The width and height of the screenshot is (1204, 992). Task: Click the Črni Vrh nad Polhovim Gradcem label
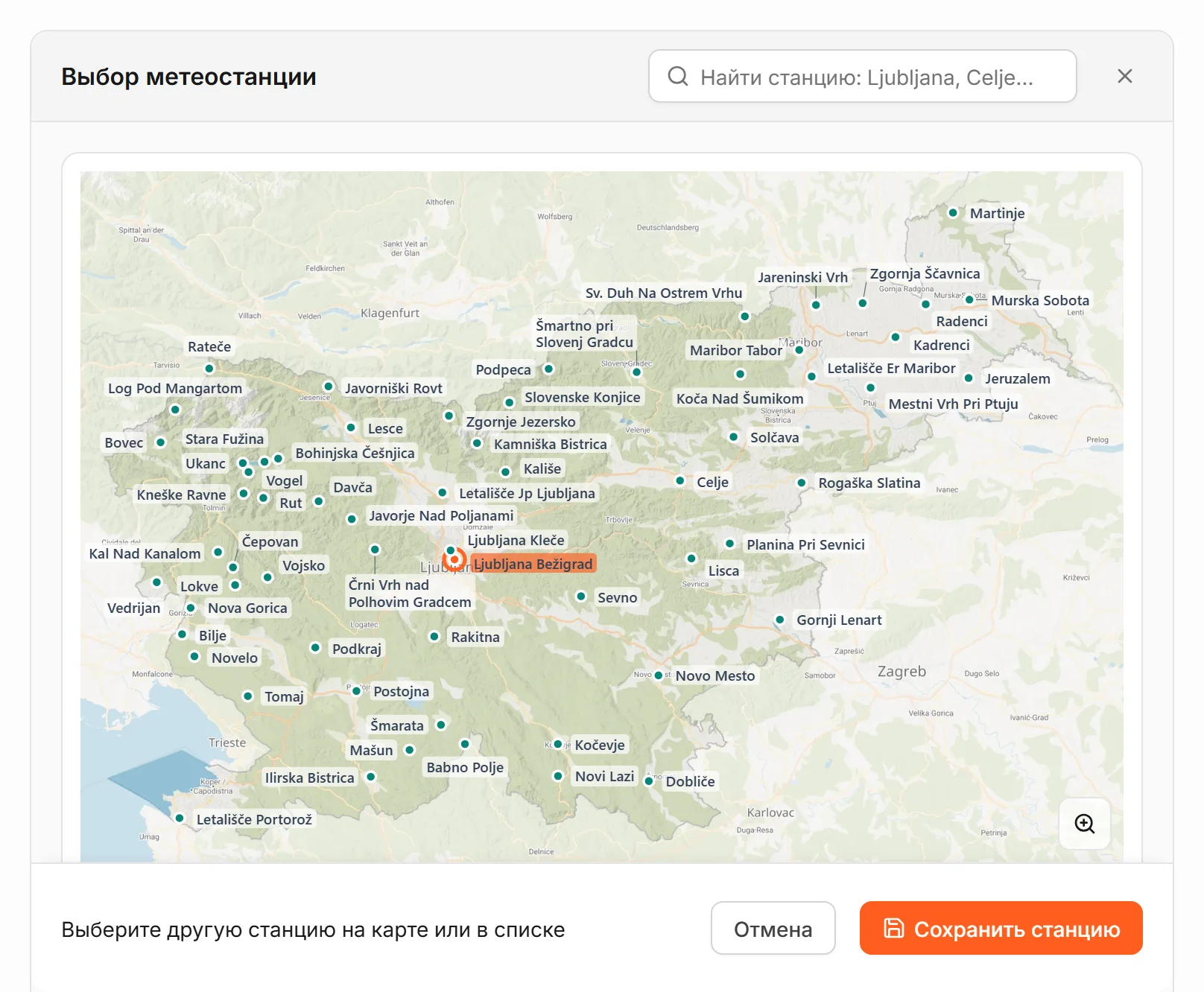click(410, 594)
